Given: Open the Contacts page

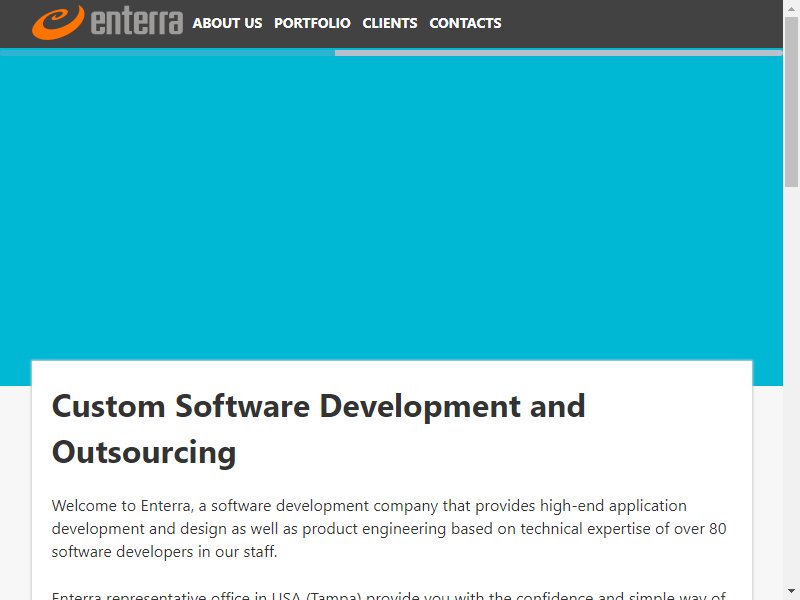Looking at the screenshot, I should coord(465,23).
